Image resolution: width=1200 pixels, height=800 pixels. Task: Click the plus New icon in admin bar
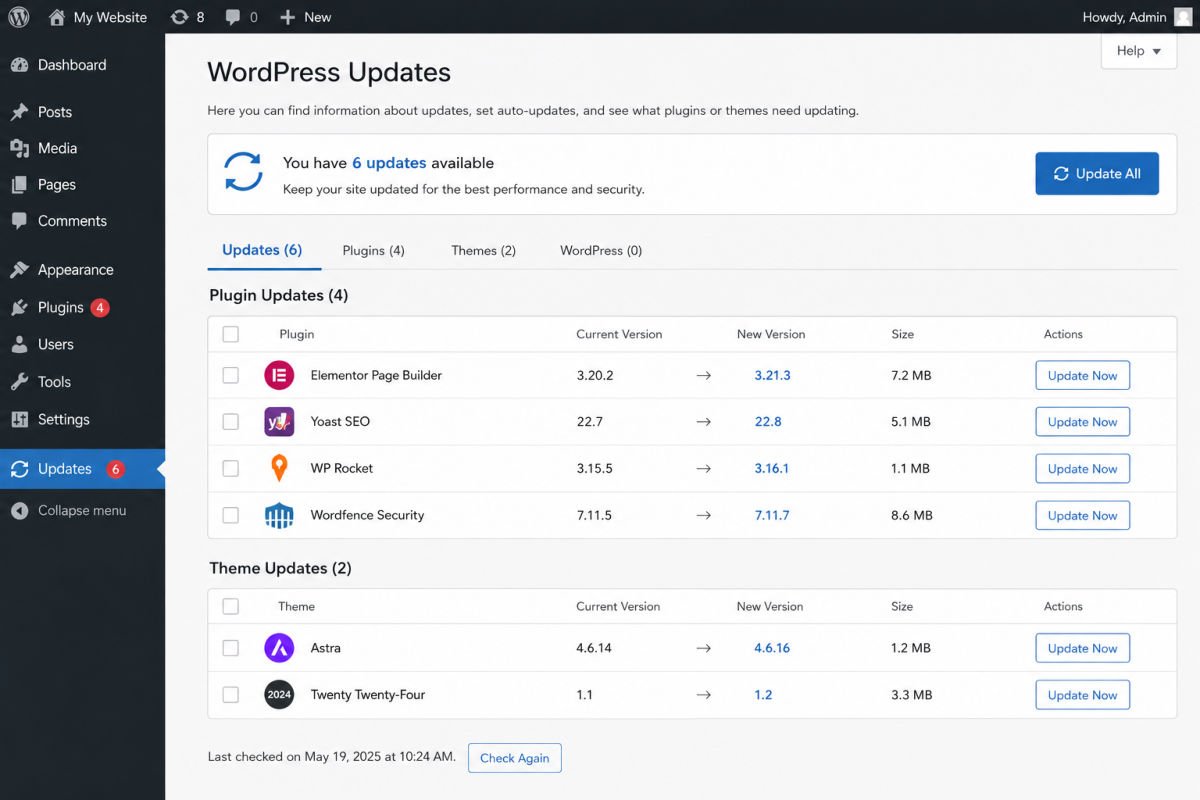point(288,17)
